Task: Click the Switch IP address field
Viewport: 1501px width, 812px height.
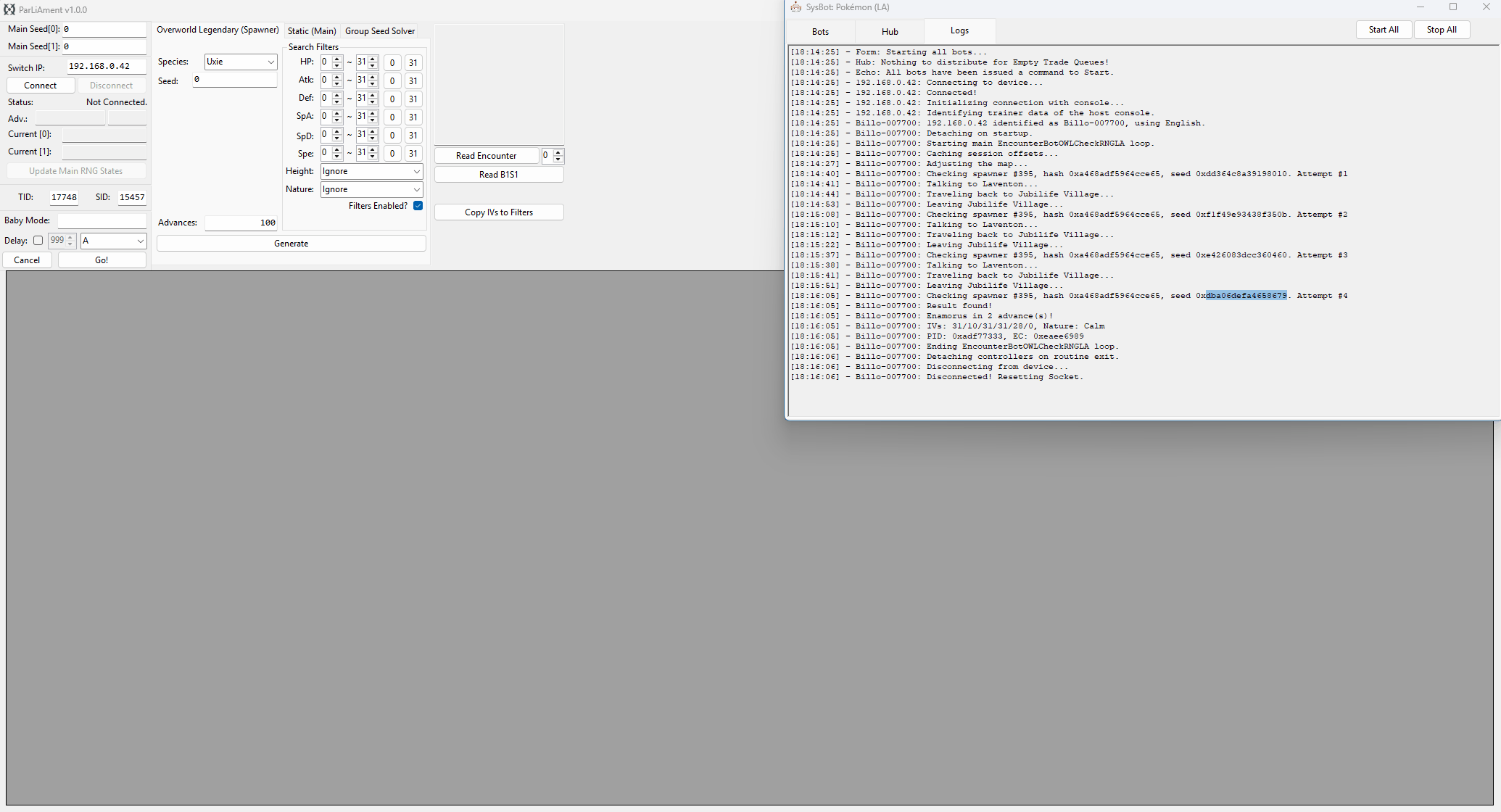Action: pyautogui.click(x=106, y=66)
